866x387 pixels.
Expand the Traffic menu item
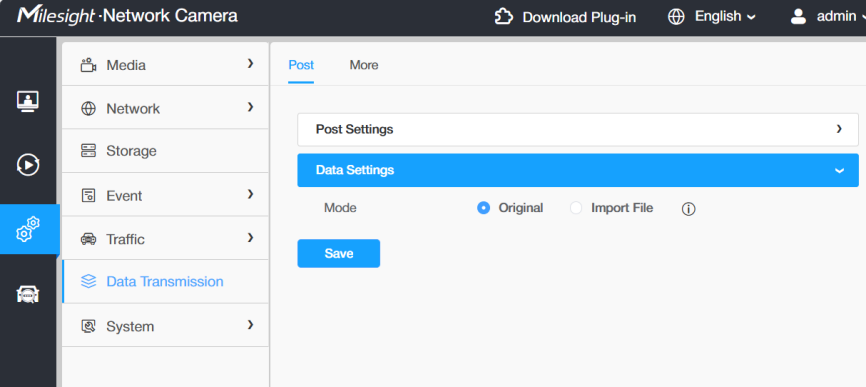pos(165,238)
